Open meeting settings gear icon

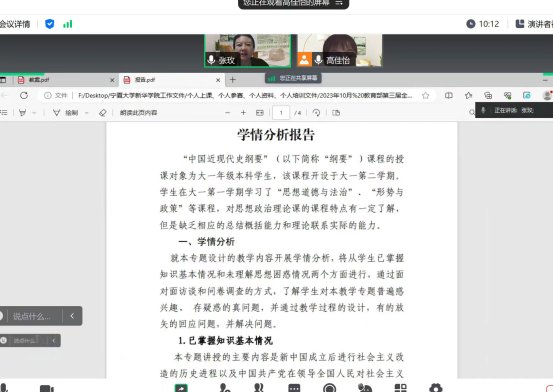coord(436,388)
